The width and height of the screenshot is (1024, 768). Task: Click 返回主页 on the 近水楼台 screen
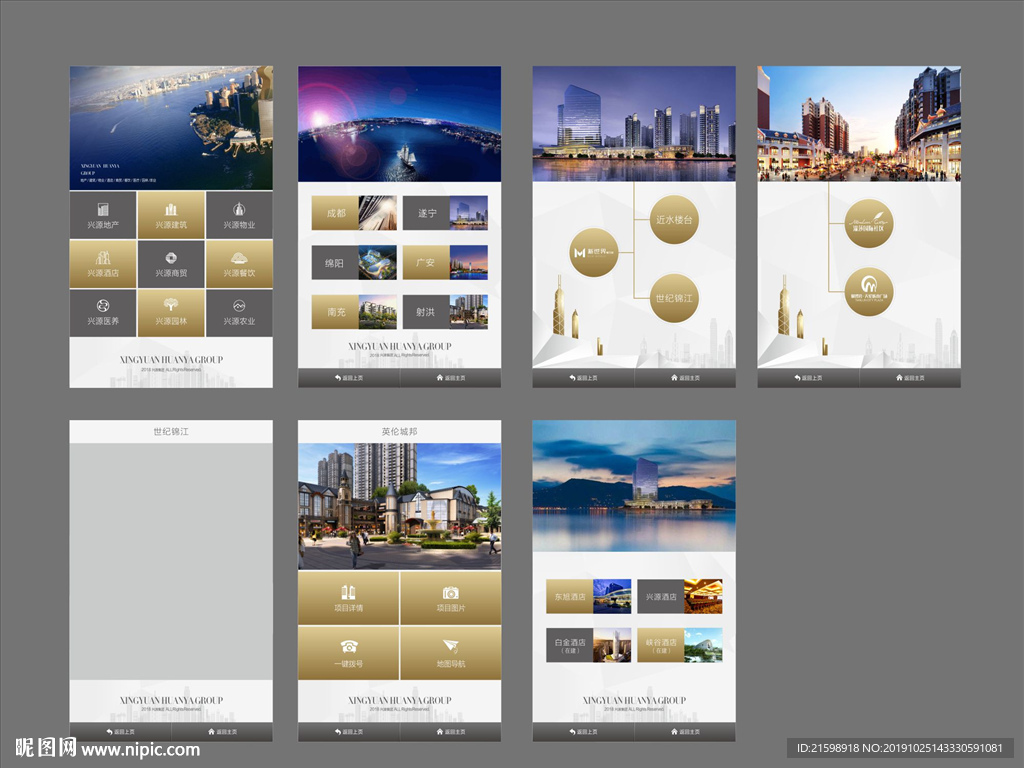click(x=685, y=378)
